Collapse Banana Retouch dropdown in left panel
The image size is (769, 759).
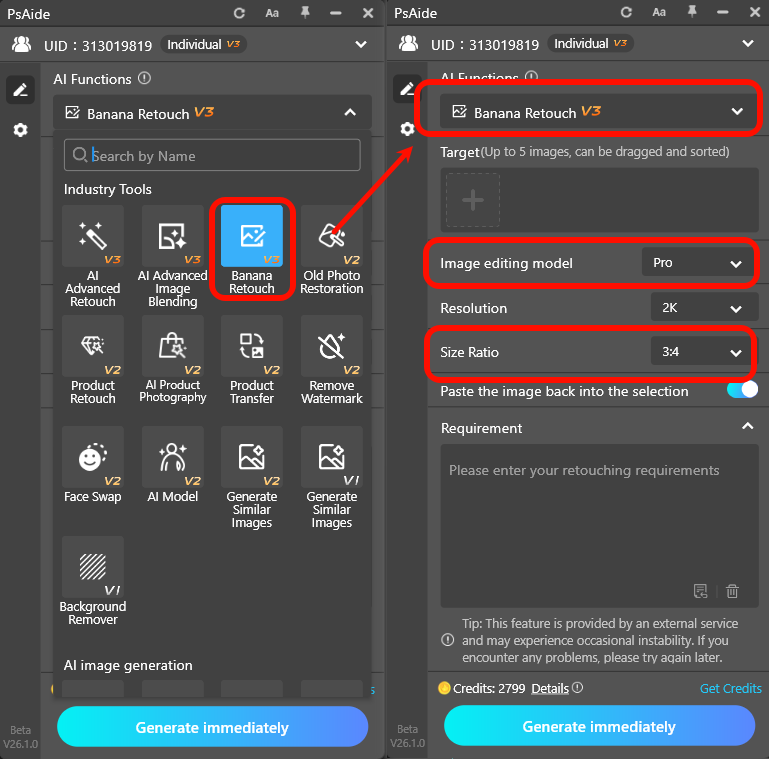(x=350, y=113)
